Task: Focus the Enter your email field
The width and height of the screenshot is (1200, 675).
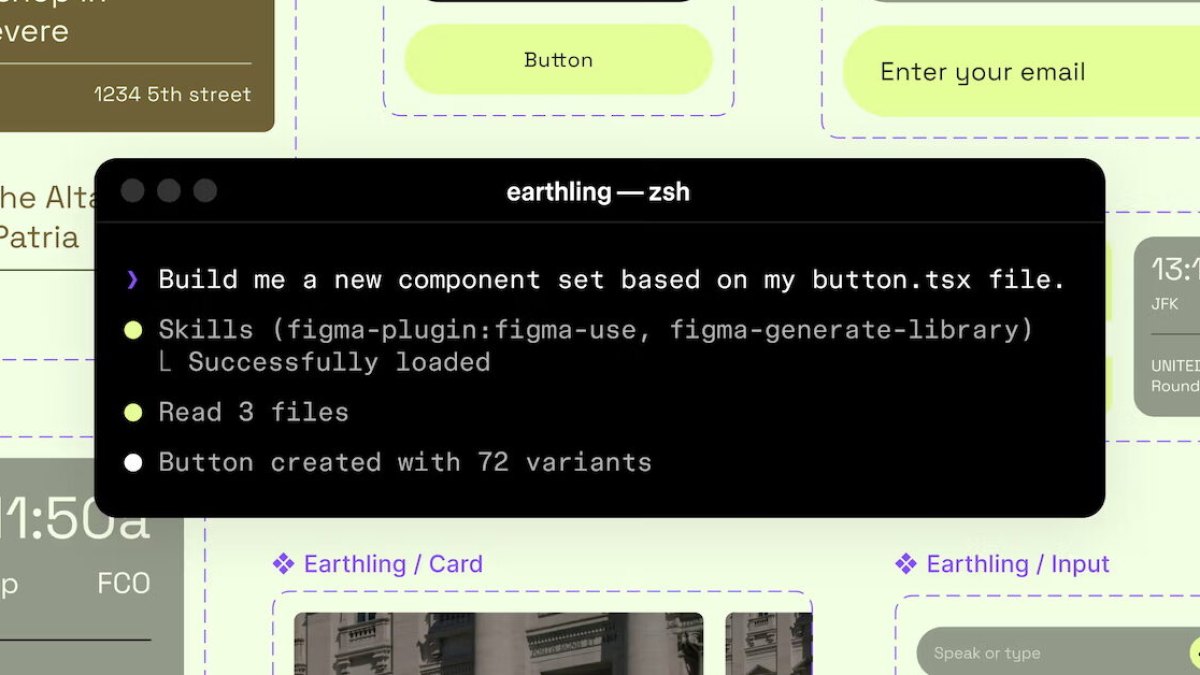Action: tap(1021, 72)
